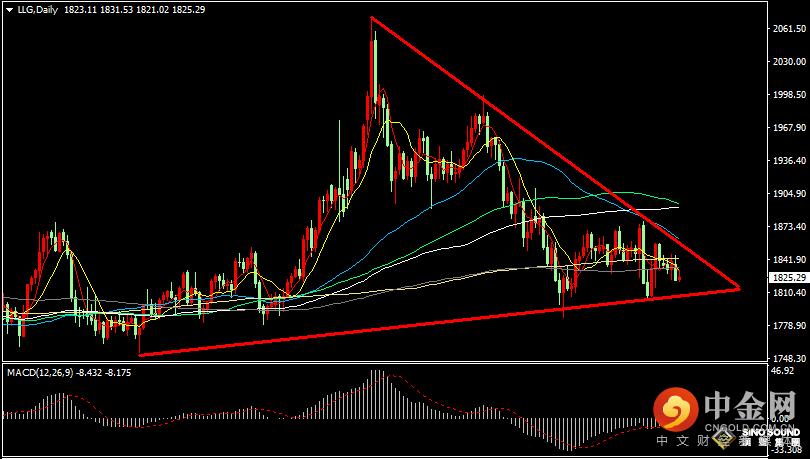Click the 46.92 MACD scale label
This screenshot has width=810, height=459.
[782, 371]
